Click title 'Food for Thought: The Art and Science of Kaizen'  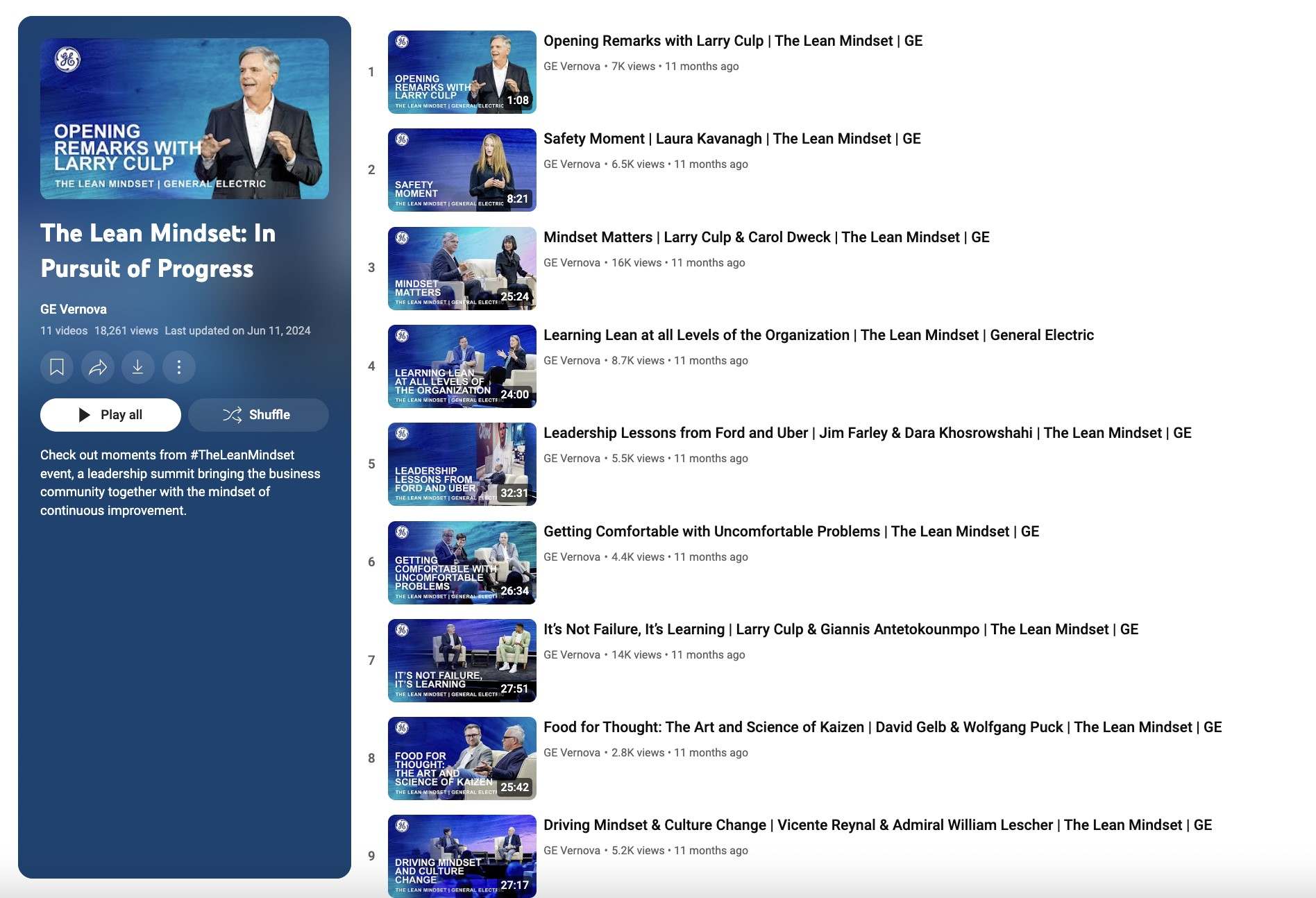coord(883,727)
